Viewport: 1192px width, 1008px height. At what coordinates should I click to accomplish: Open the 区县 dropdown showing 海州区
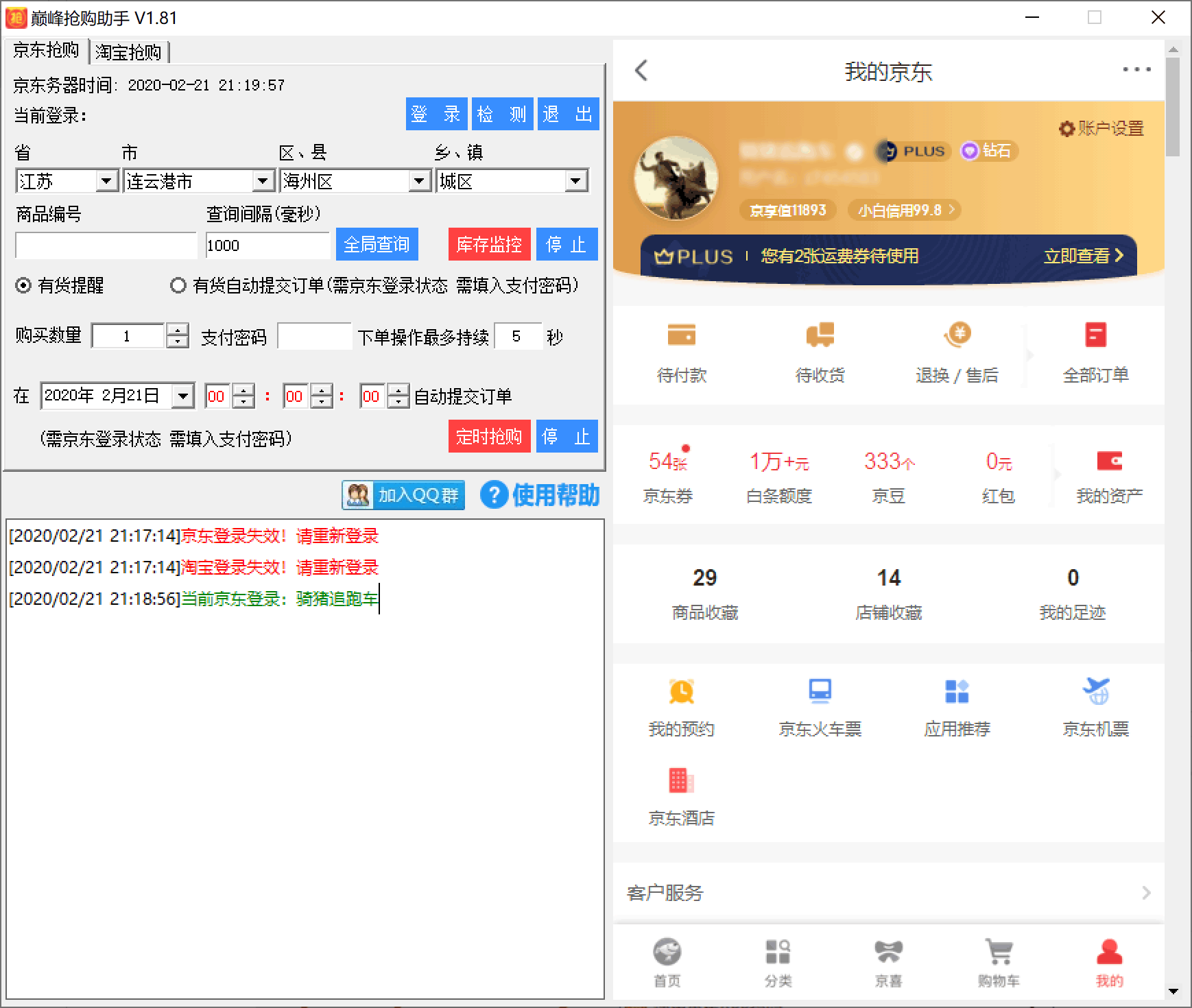pos(355,181)
